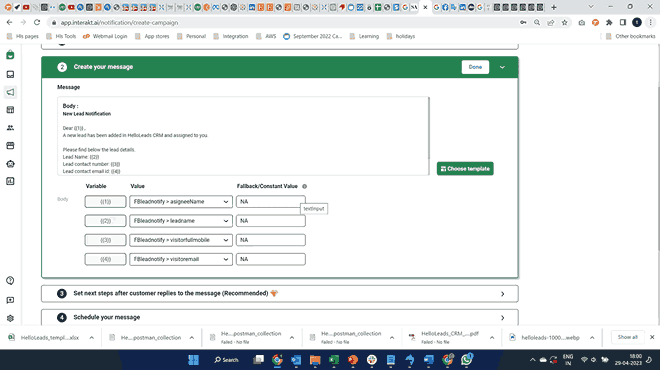Click the help question mark sidebar icon
The width and height of the screenshot is (660, 370).
point(11,281)
